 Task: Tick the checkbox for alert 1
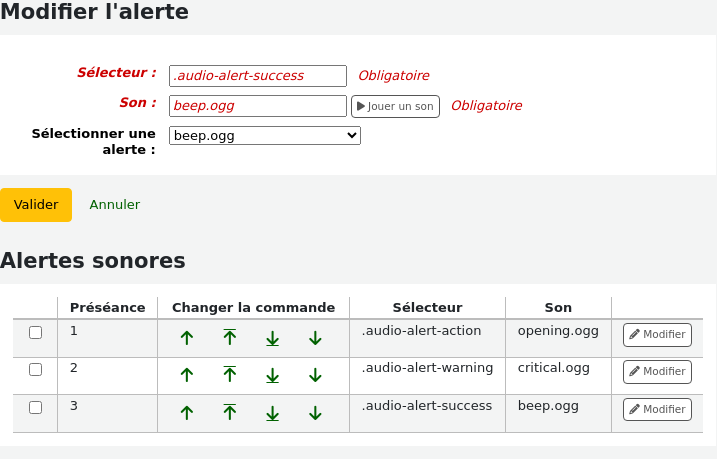pos(36,332)
